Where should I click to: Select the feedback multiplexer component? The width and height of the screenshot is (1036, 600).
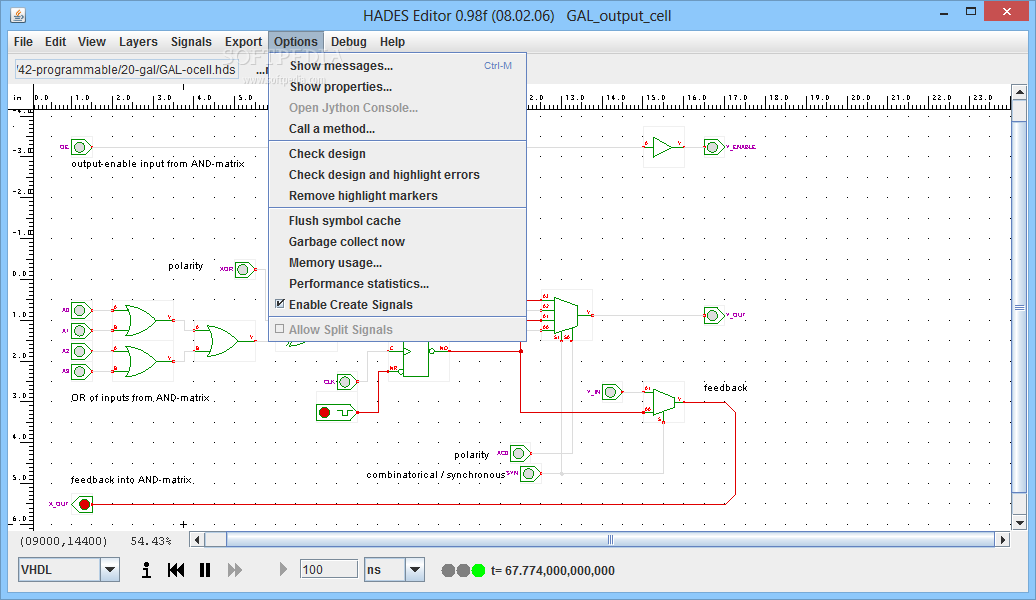(664, 402)
